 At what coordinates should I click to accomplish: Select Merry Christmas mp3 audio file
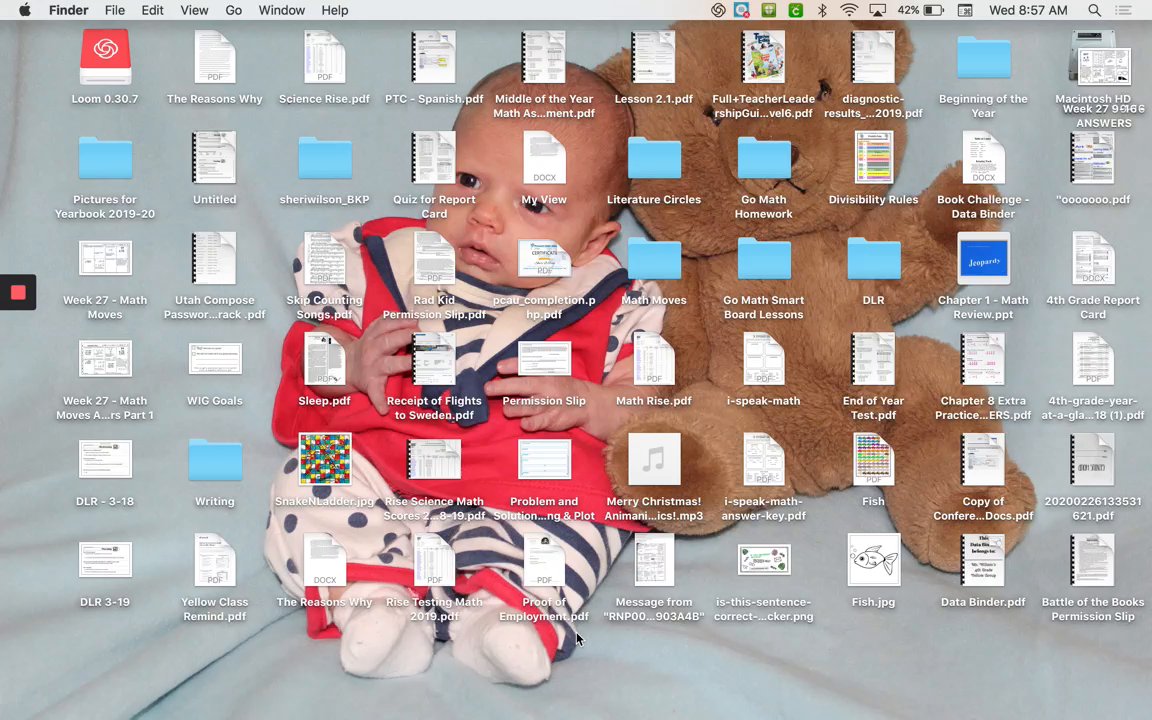click(653, 459)
